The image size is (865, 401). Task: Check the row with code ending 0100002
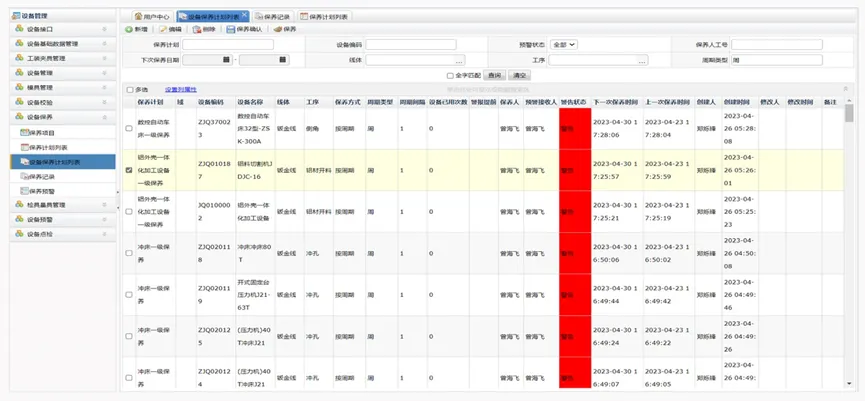tap(129, 212)
